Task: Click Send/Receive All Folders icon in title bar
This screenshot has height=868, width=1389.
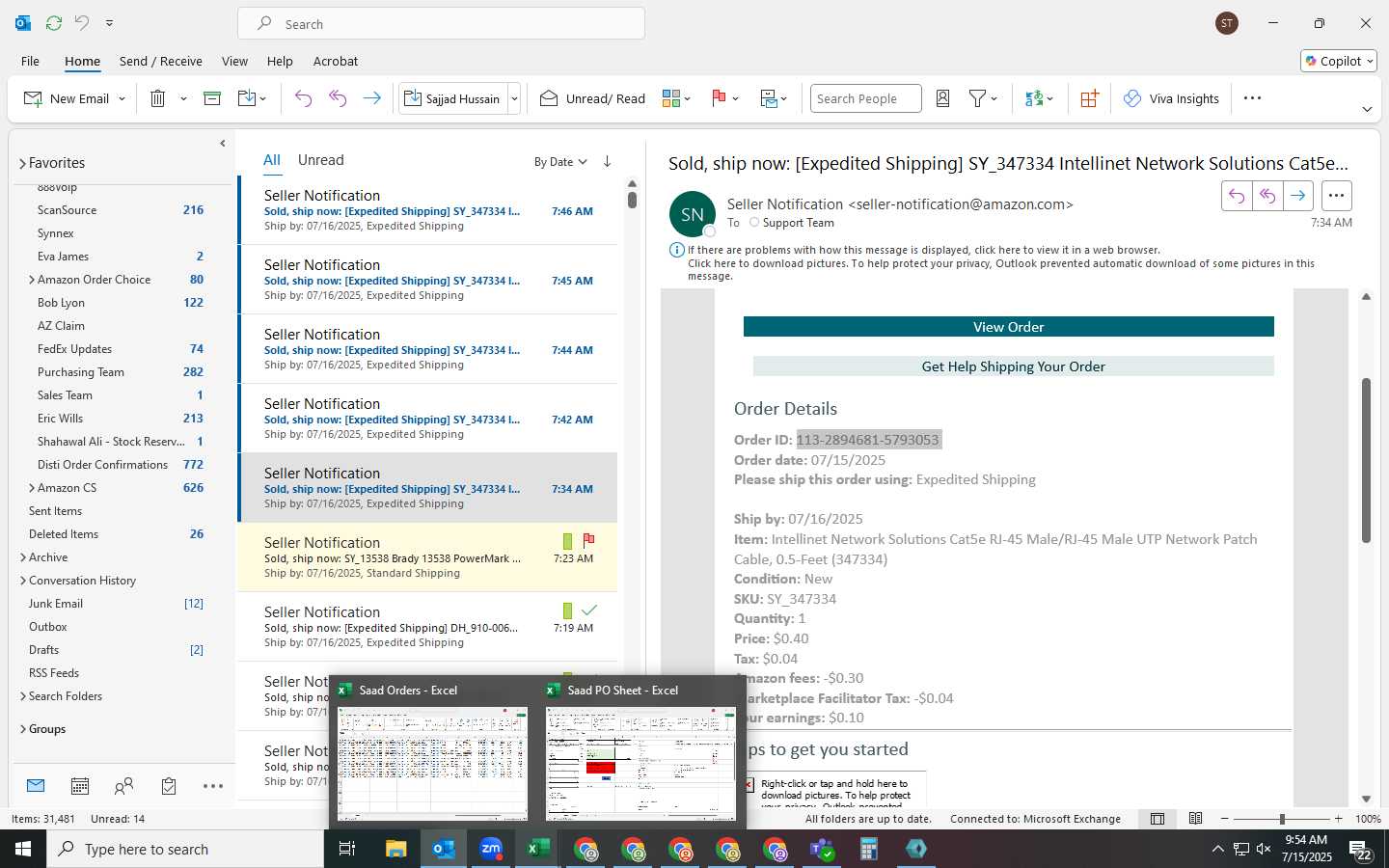Action: 54,22
